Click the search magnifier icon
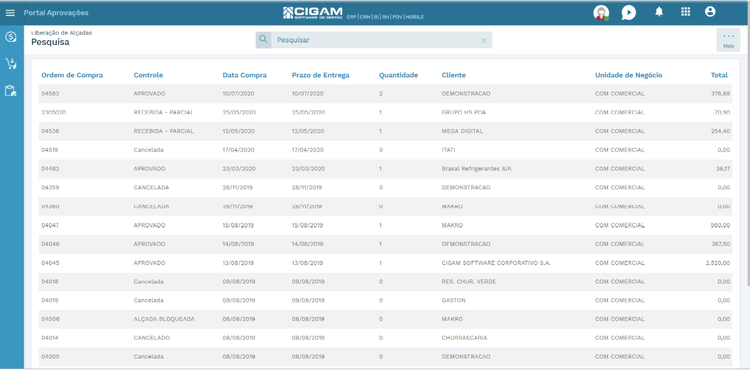This screenshot has width=750, height=370. (x=263, y=40)
